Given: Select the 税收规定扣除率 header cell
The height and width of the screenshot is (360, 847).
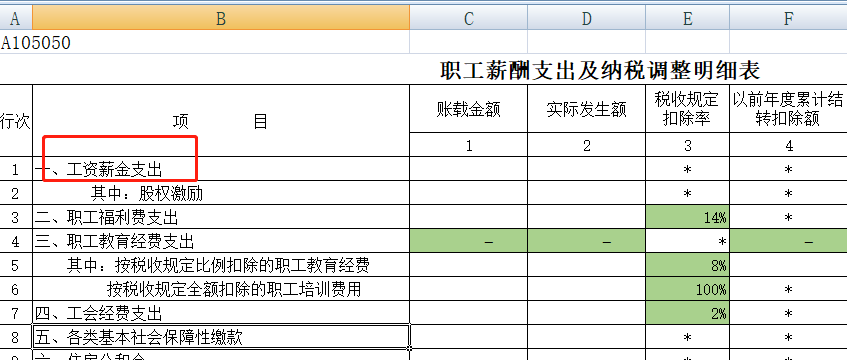Looking at the screenshot, I should (687, 109).
